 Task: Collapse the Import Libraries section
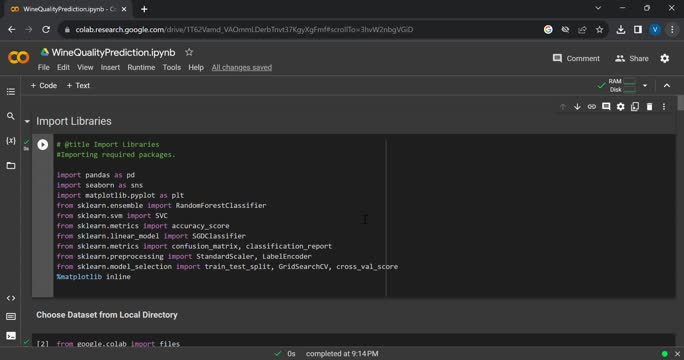click(27, 121)
